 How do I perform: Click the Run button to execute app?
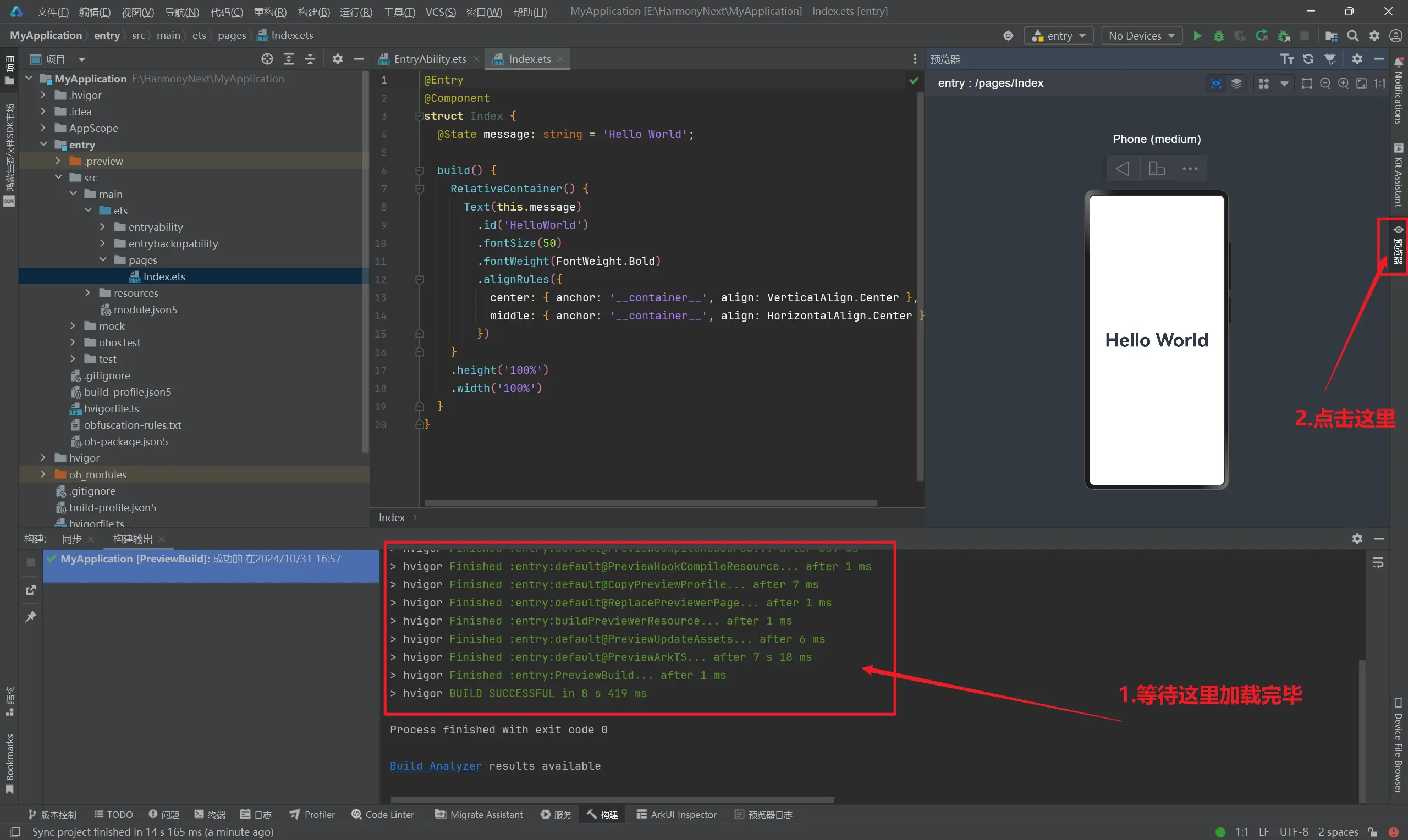pos(1198,36)
